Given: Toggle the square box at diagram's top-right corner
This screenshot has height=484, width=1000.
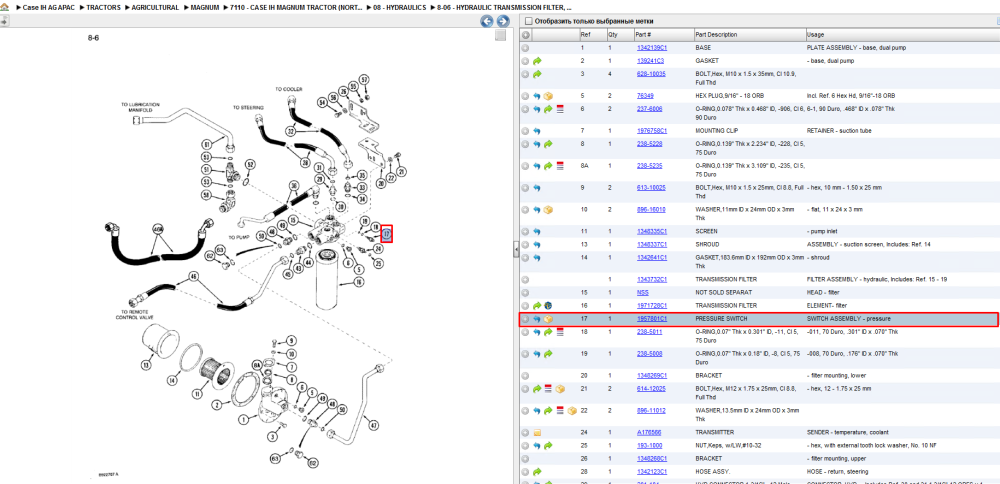Looking at the screenshot, I should point(501,35).
